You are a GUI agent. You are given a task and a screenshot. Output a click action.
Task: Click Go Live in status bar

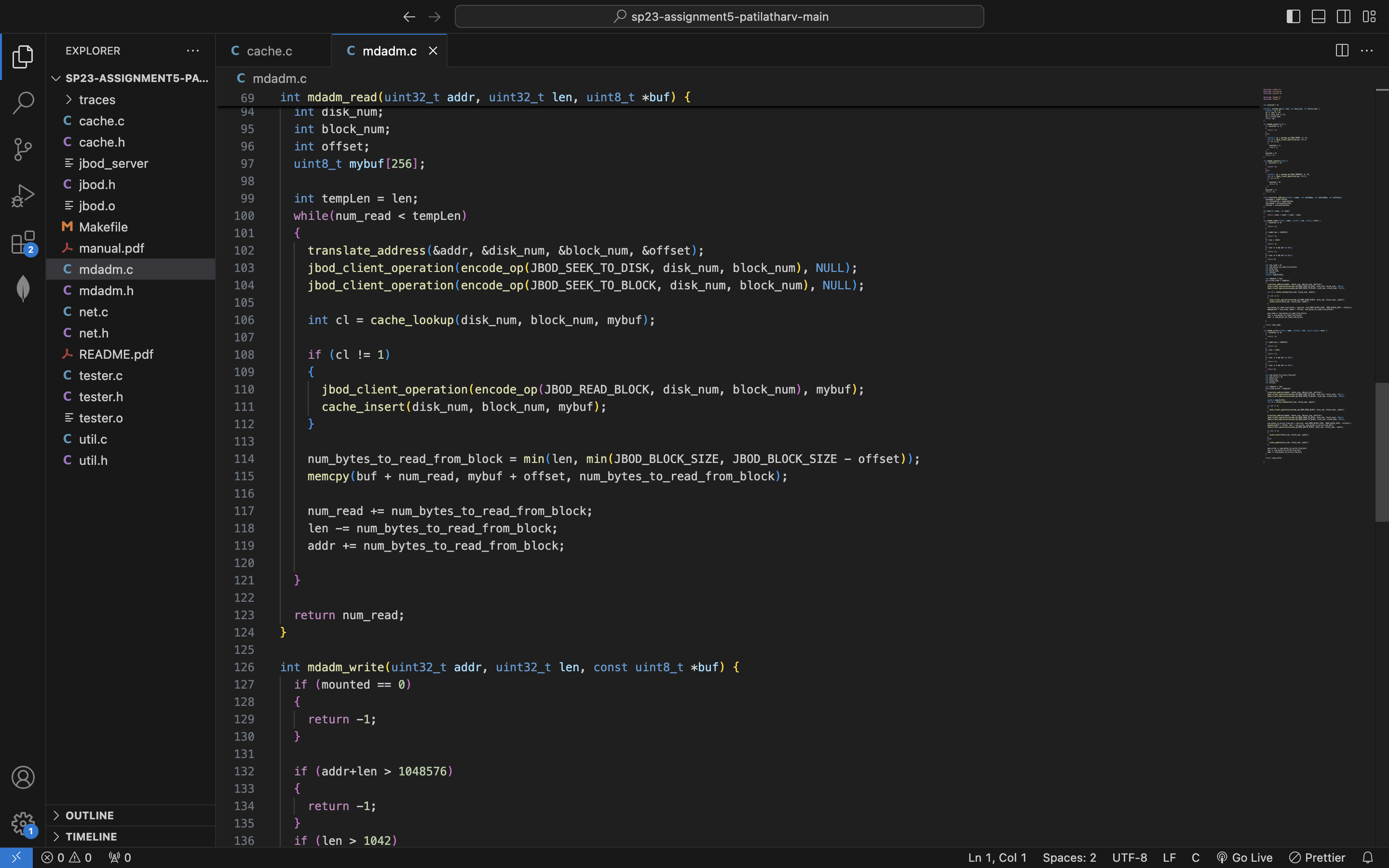pyautogui.click(x=1244, y=857)
